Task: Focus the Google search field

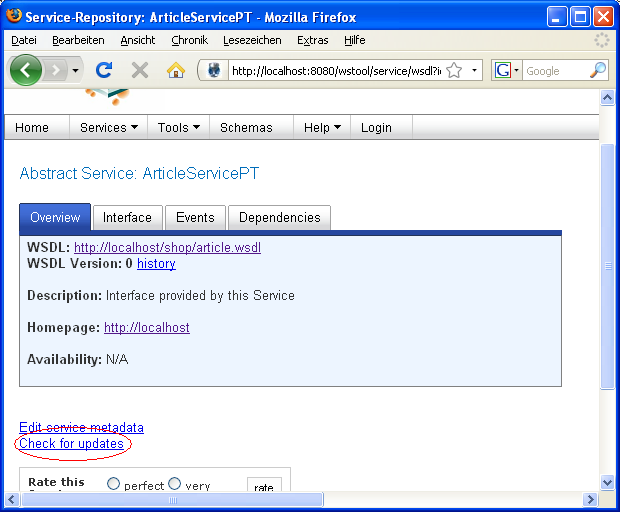Action: [x=556, y=71]
